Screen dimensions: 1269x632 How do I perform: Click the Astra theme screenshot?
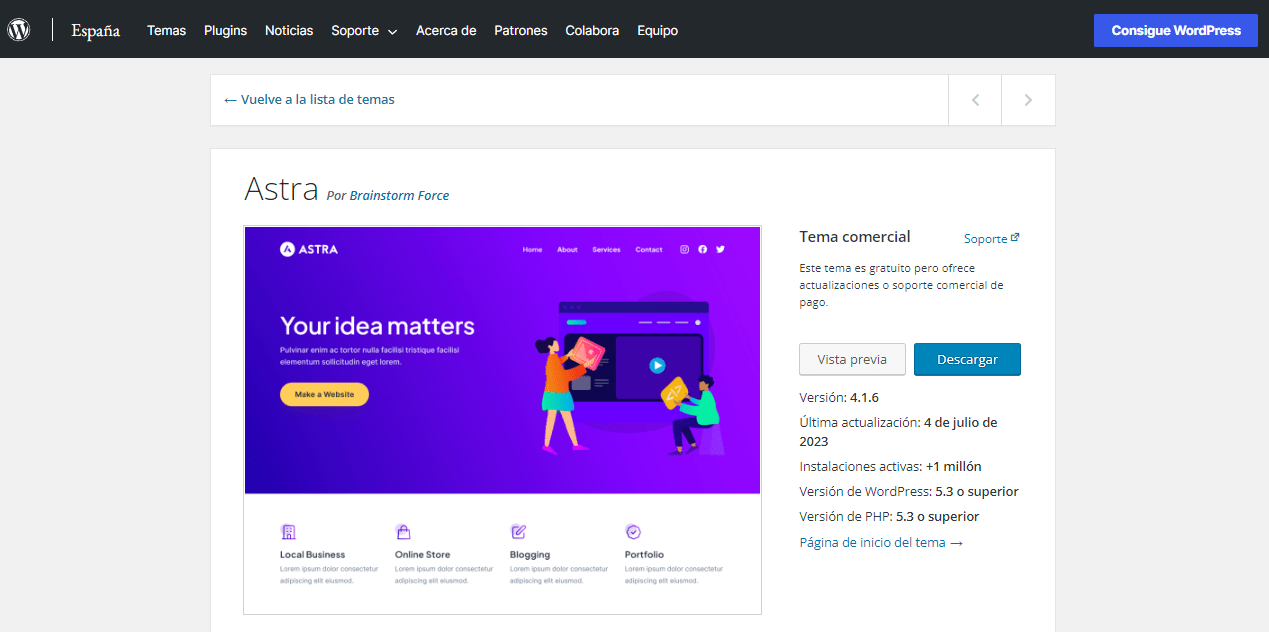502,420
